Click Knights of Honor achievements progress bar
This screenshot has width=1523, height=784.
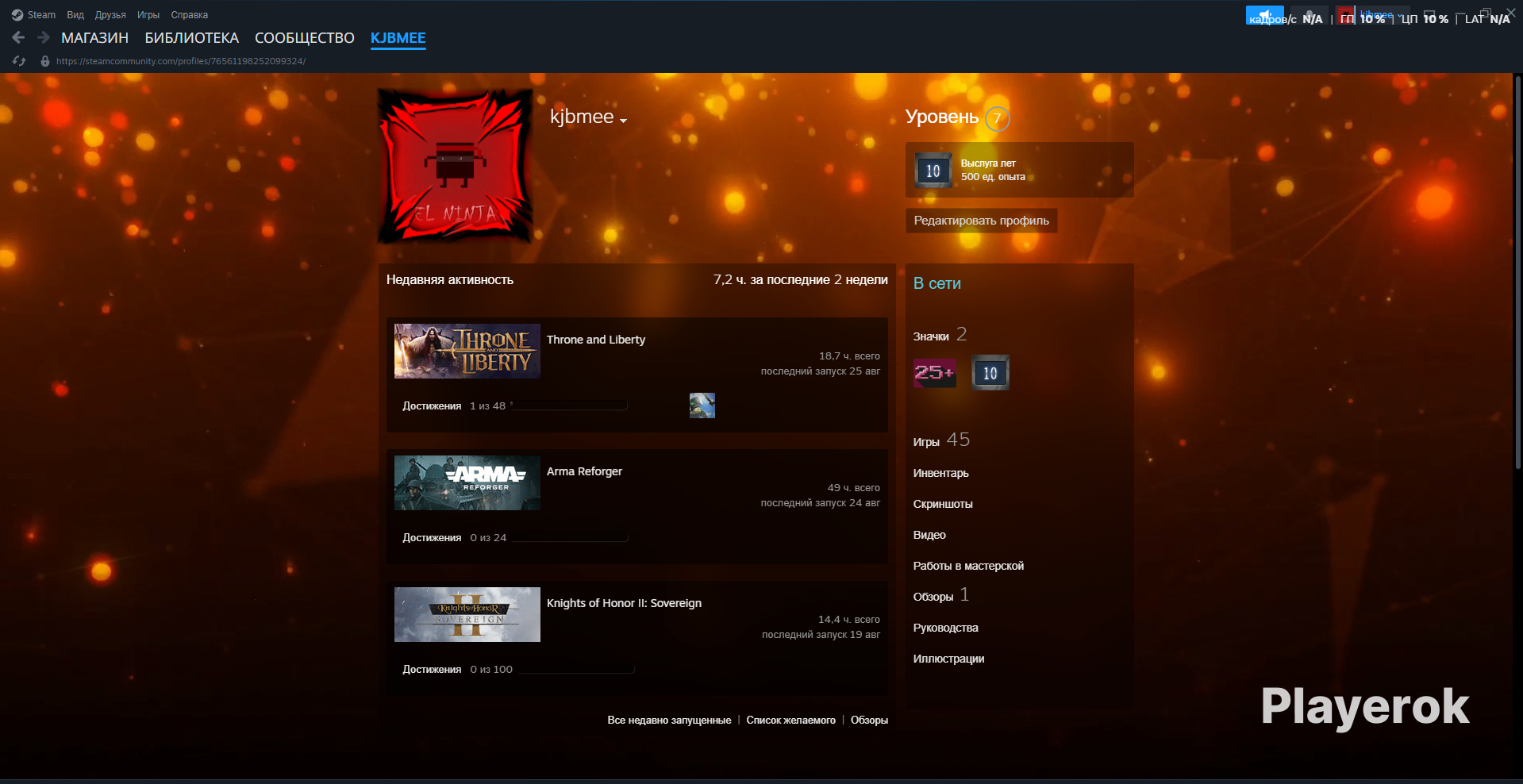click(576, 669)
